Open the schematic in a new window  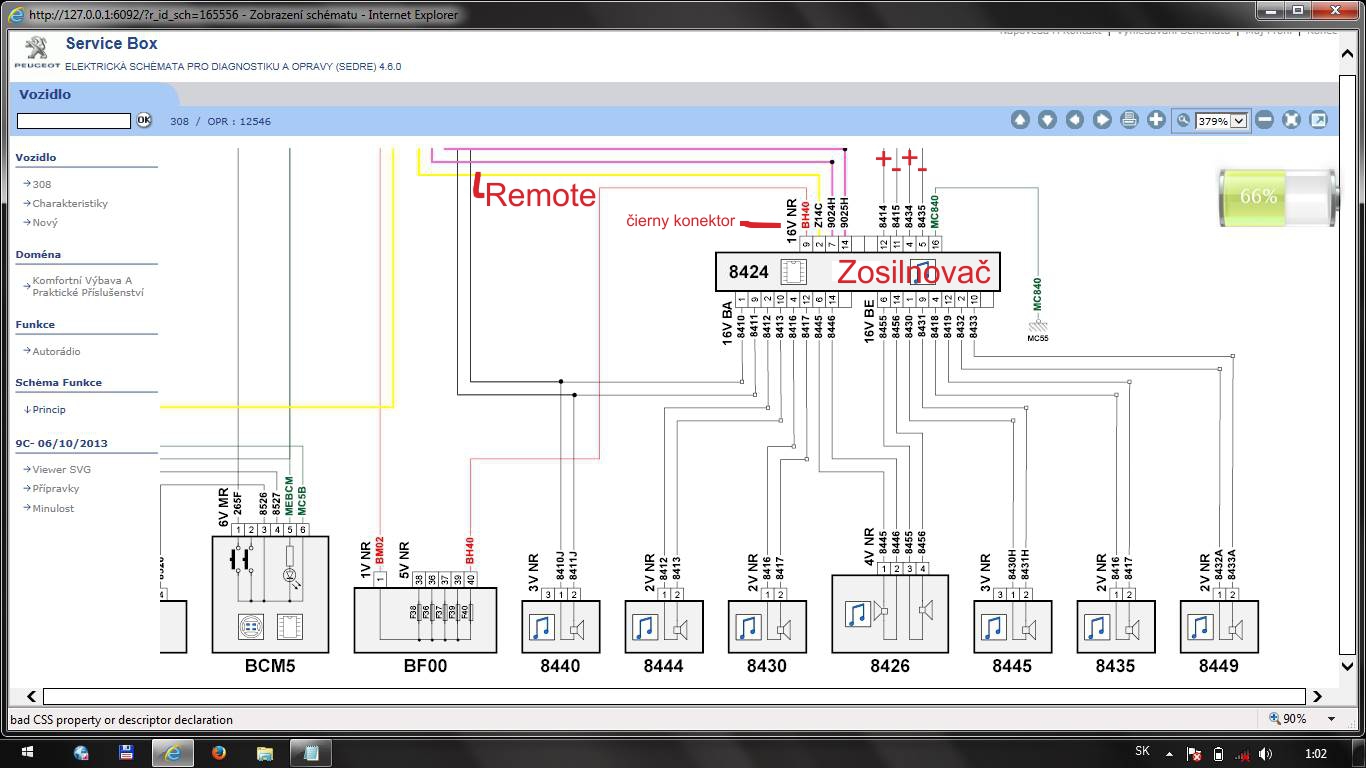[1318, 120]
